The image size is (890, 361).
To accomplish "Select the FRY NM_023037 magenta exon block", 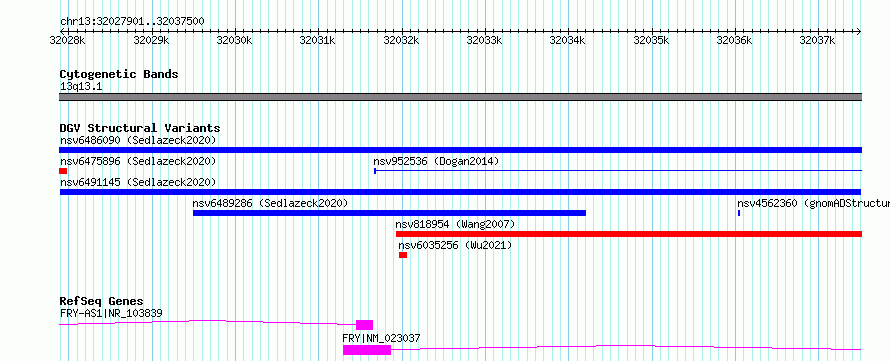I will point(367,350).
